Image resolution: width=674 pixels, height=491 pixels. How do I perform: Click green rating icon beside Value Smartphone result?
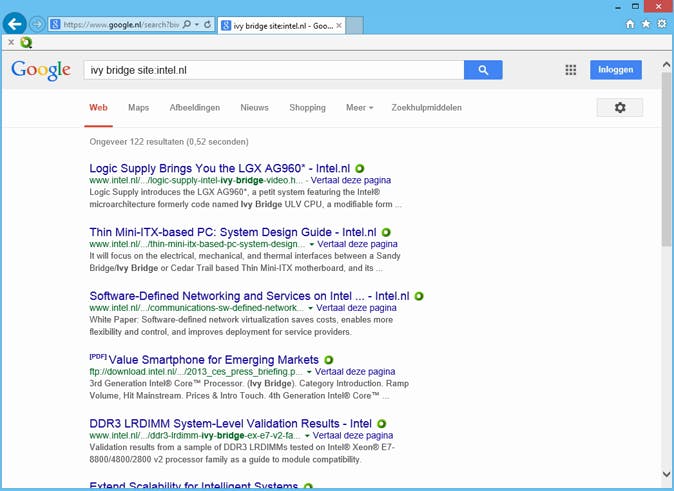328,360
